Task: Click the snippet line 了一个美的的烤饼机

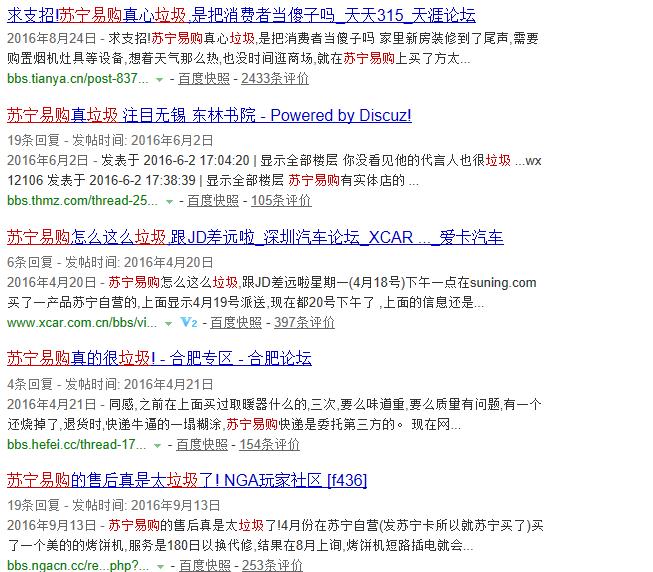Action: click(240, 545)
